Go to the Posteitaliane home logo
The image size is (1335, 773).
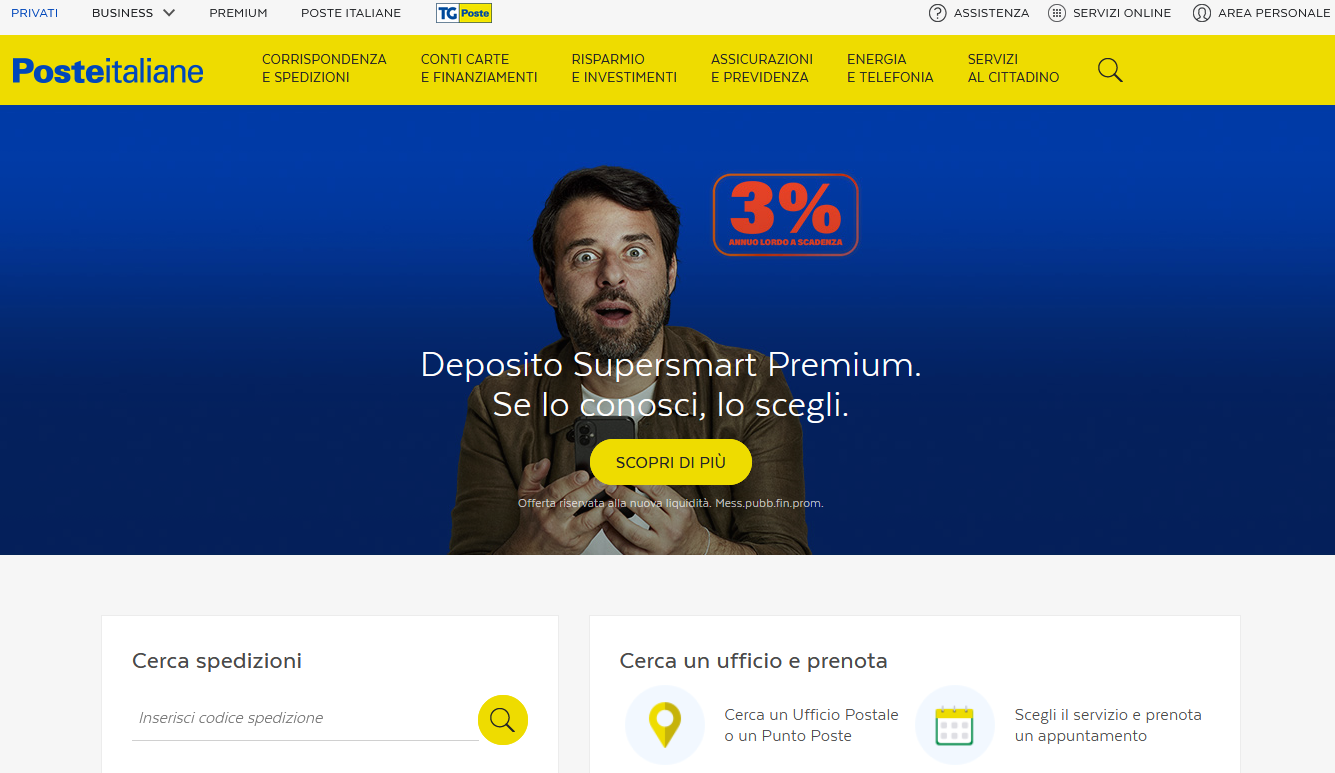(108, 70)
